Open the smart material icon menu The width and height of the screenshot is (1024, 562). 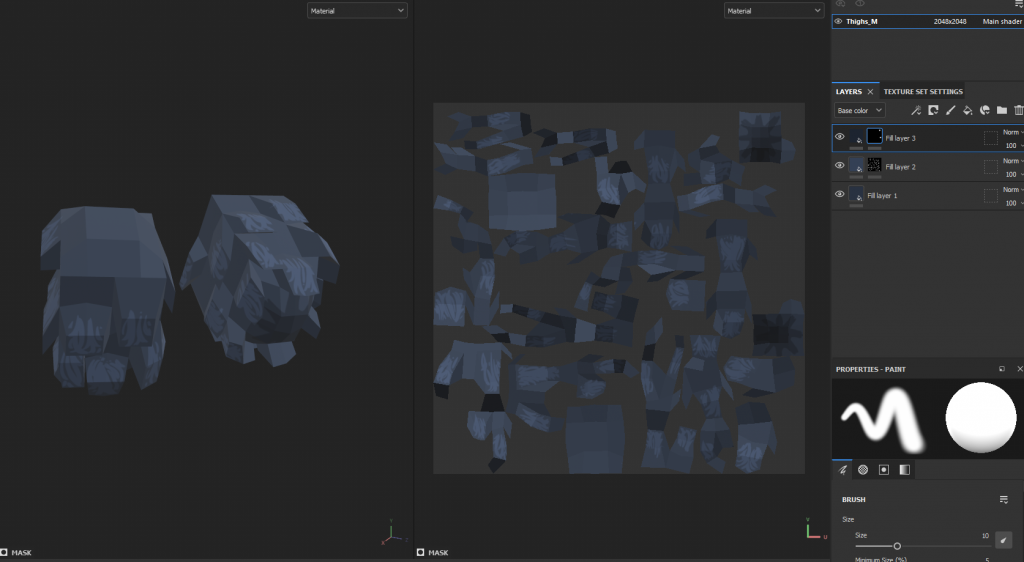click(985, 110)
